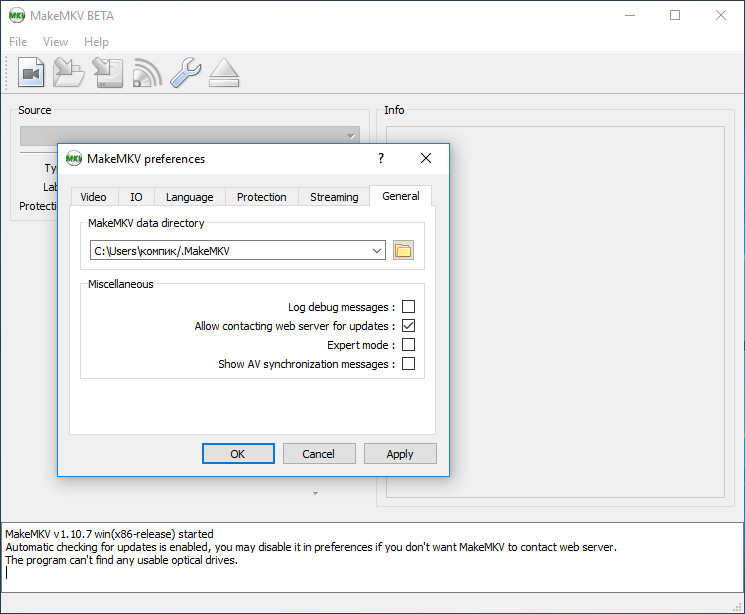Screen dimensions: 745x614
Task: Switch to the Streaming tab
Action: tap(334, 197)
